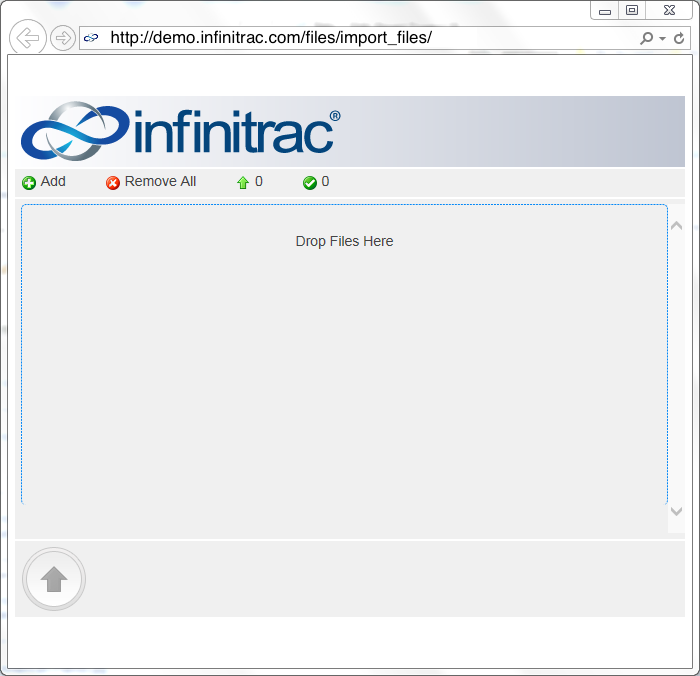Click the red Remove All cross icon

coord(113,183)
